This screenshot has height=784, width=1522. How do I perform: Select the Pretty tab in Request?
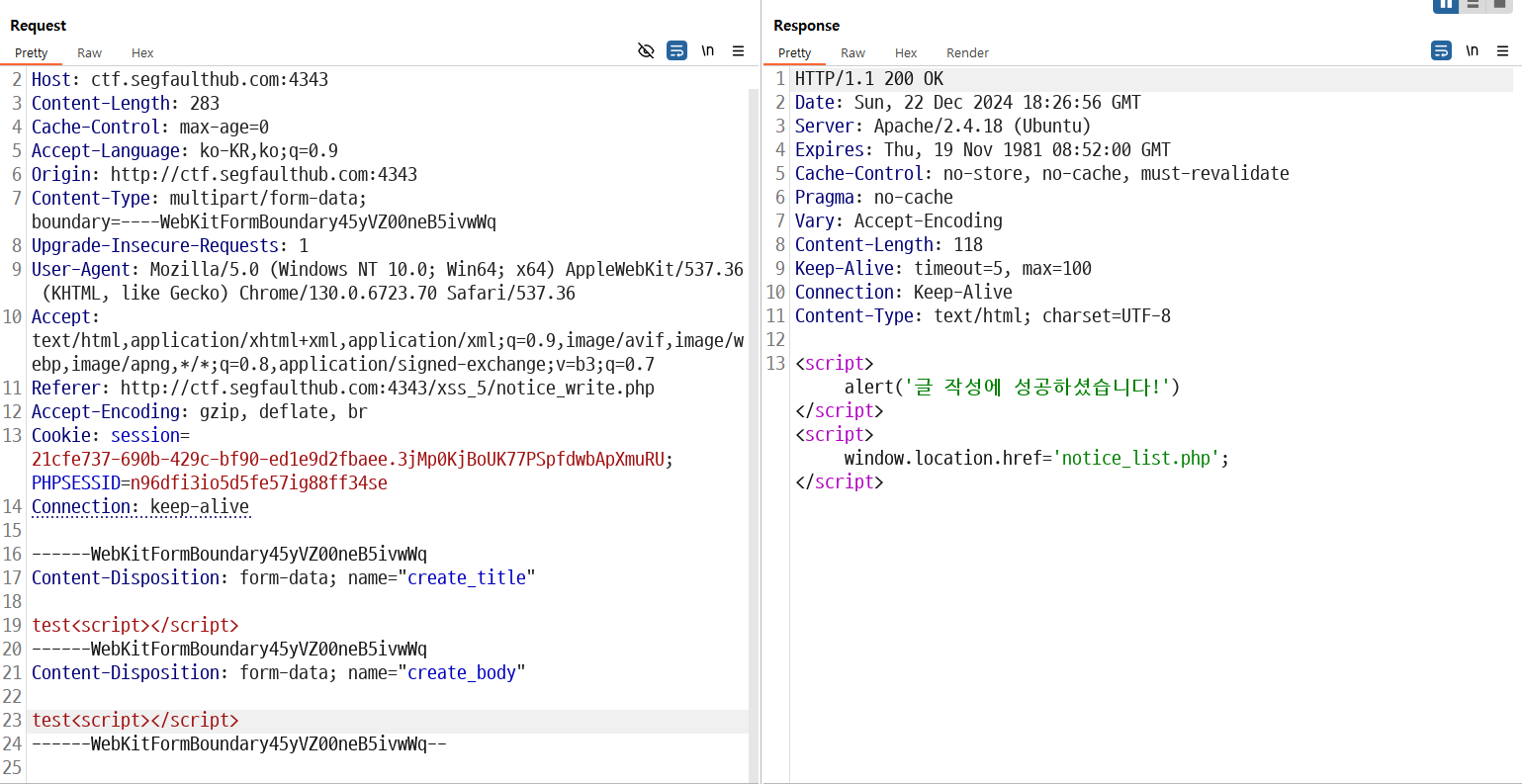click(32, 53)
